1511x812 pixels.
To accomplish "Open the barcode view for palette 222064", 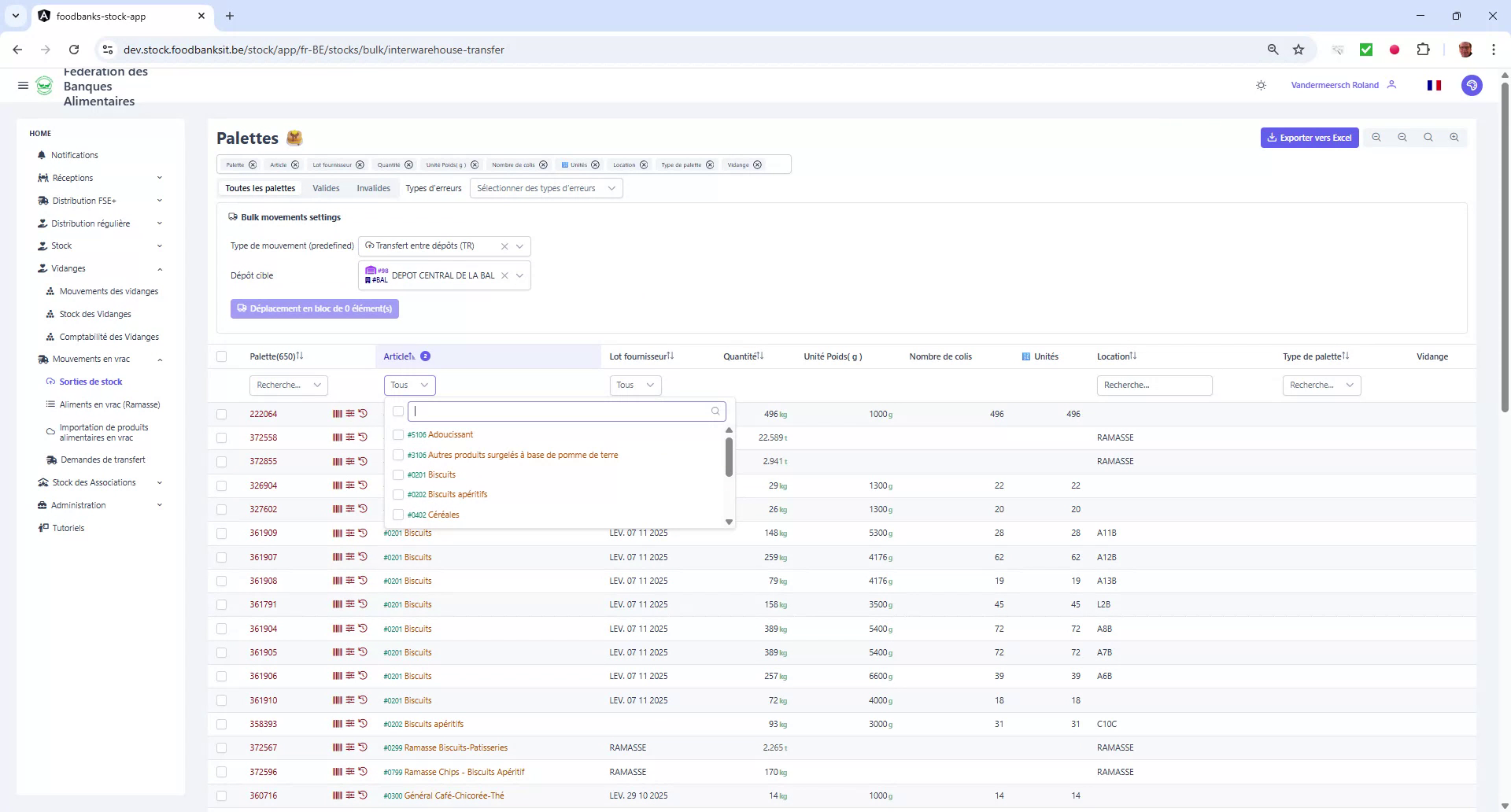I will pyautogui.click(x=337, y=414).
